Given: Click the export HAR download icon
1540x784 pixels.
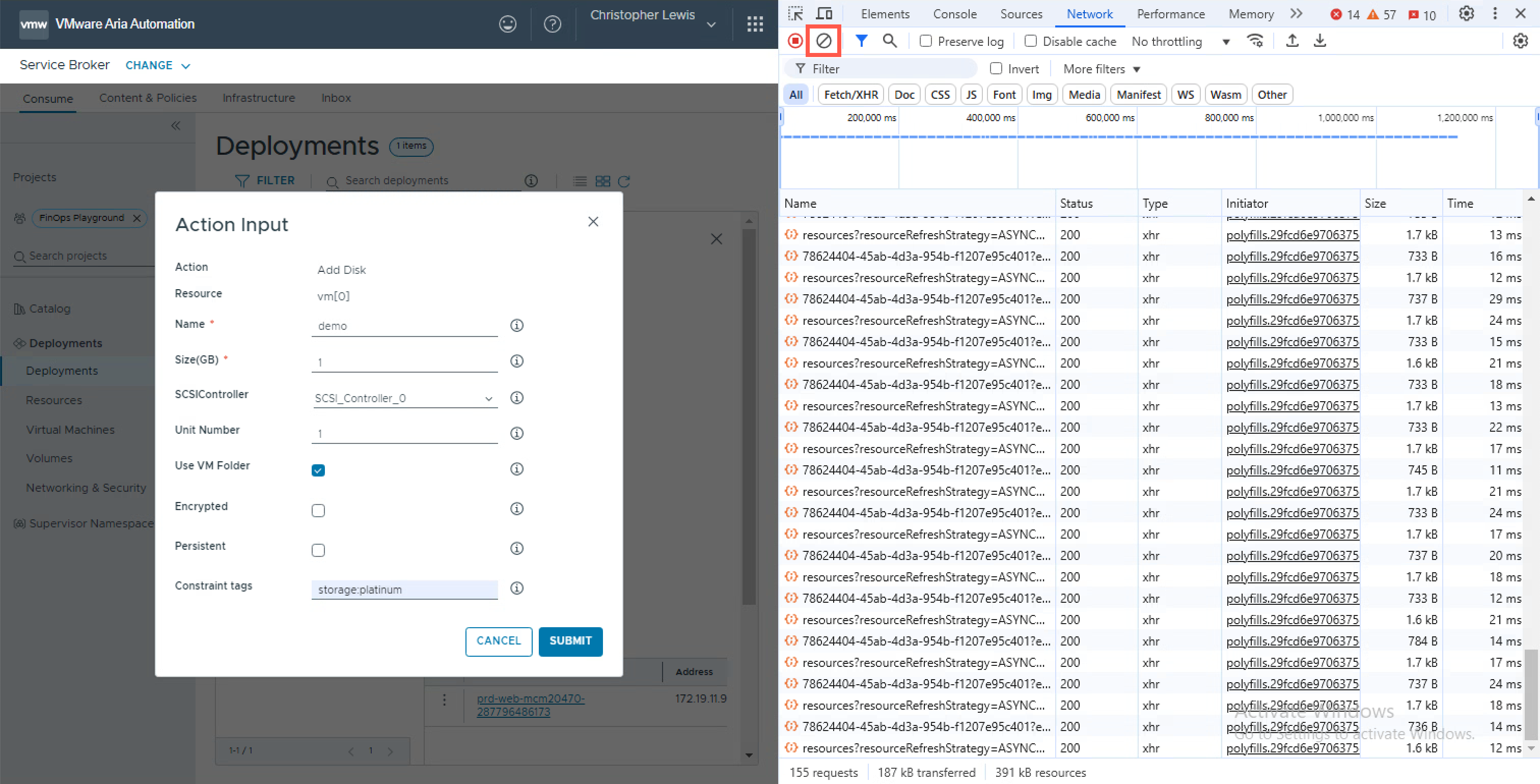Looking at the screenshot, I should [1319, 41].
